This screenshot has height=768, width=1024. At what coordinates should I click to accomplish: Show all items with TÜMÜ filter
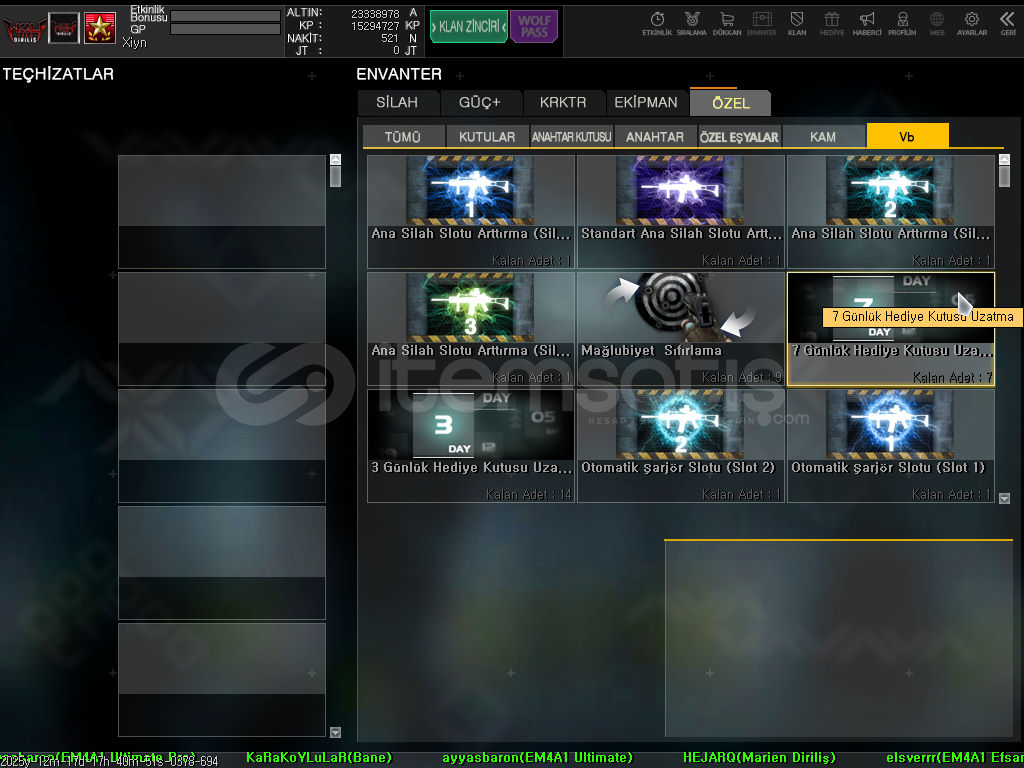pyautogui.click(x=403, y=137)
